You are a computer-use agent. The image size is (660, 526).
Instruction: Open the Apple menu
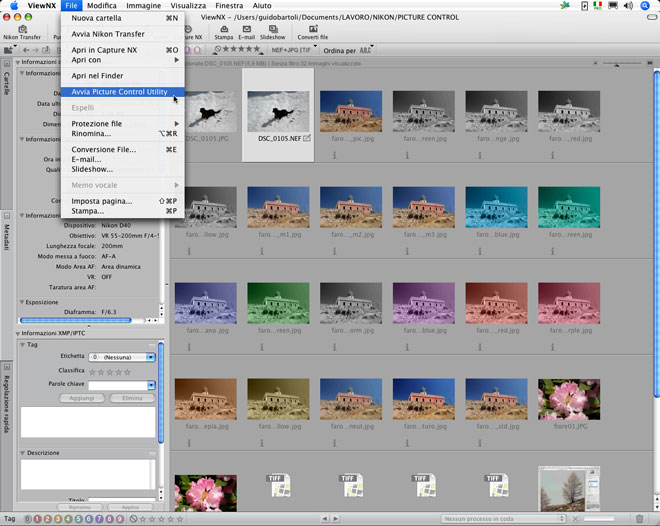click(14, 5)
